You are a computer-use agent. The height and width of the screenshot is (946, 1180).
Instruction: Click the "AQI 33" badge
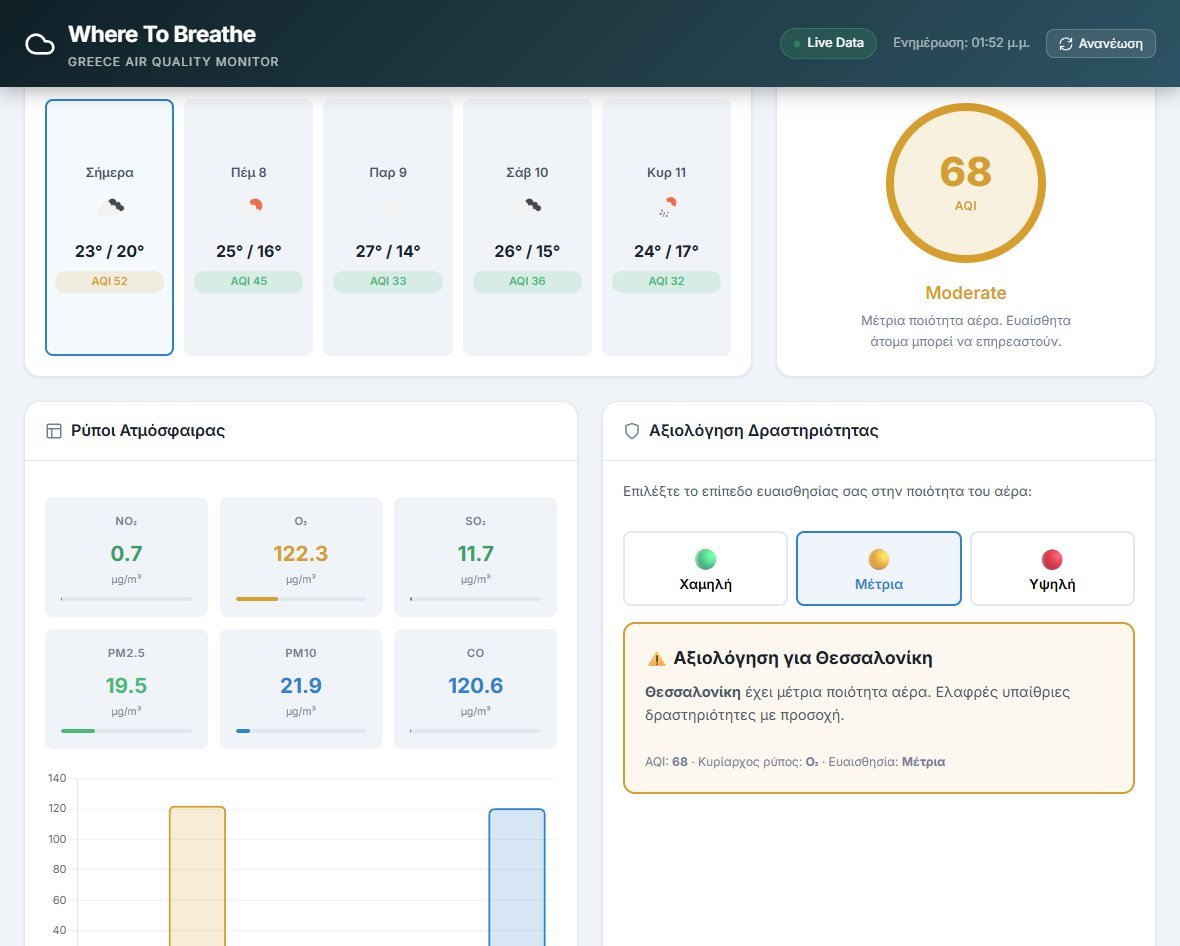(388, 281)
